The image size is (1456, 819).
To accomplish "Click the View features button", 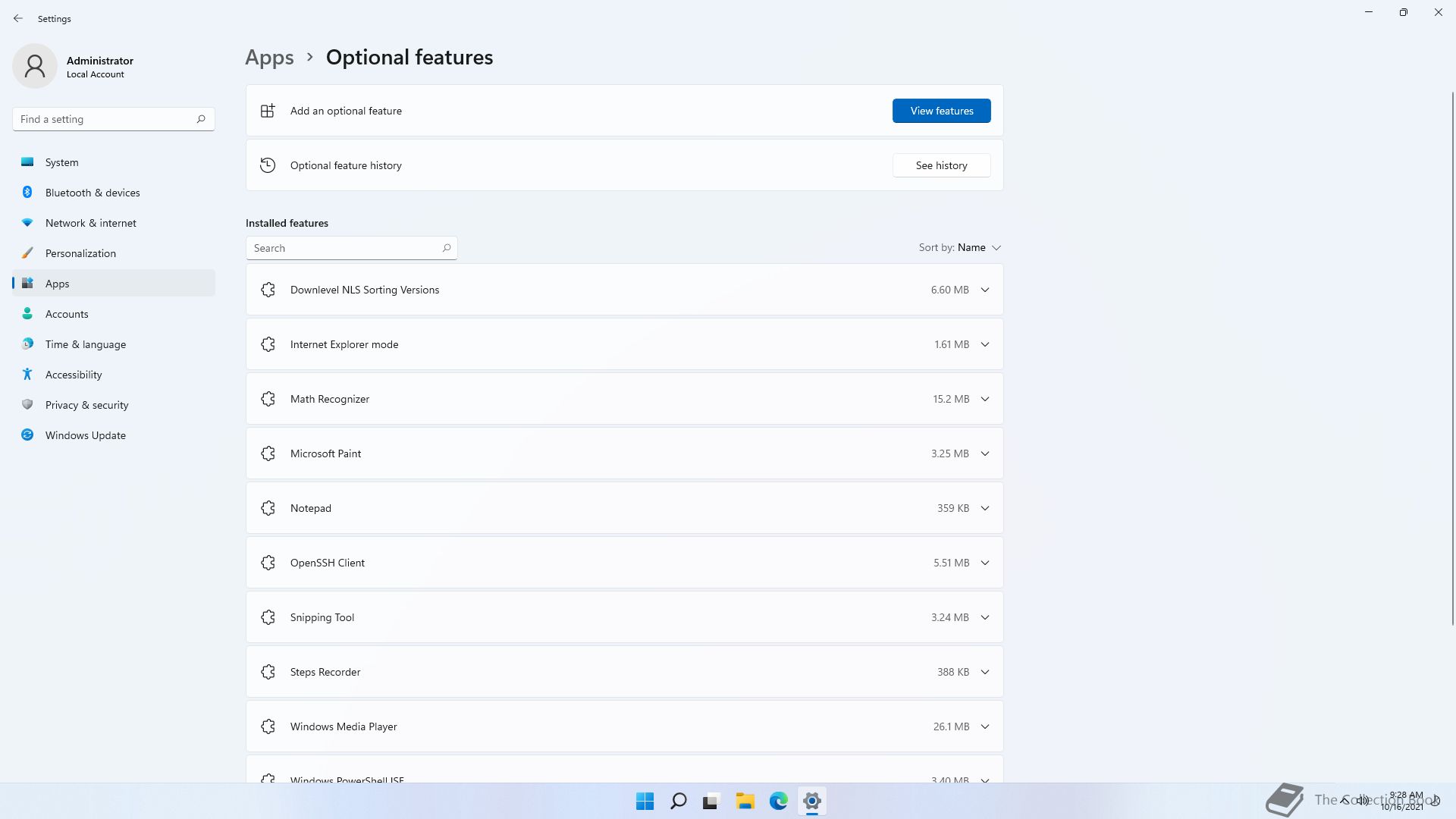I will [941, 111].
